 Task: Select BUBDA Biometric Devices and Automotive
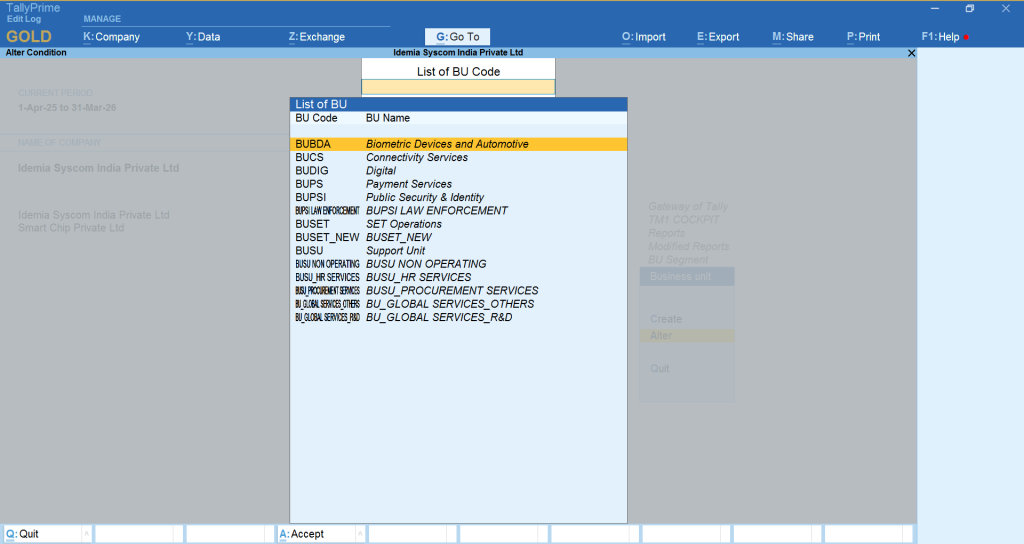[x=458, y=144]
